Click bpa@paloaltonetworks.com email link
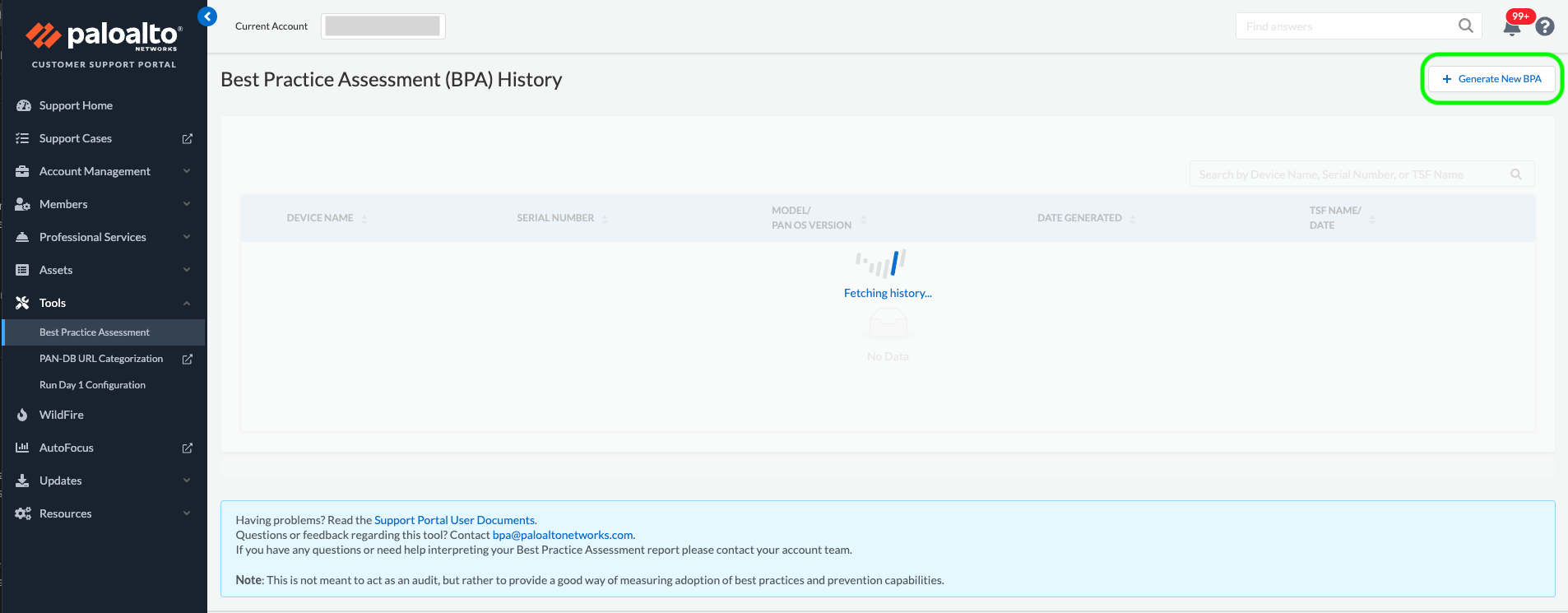 tap(563, 535)
